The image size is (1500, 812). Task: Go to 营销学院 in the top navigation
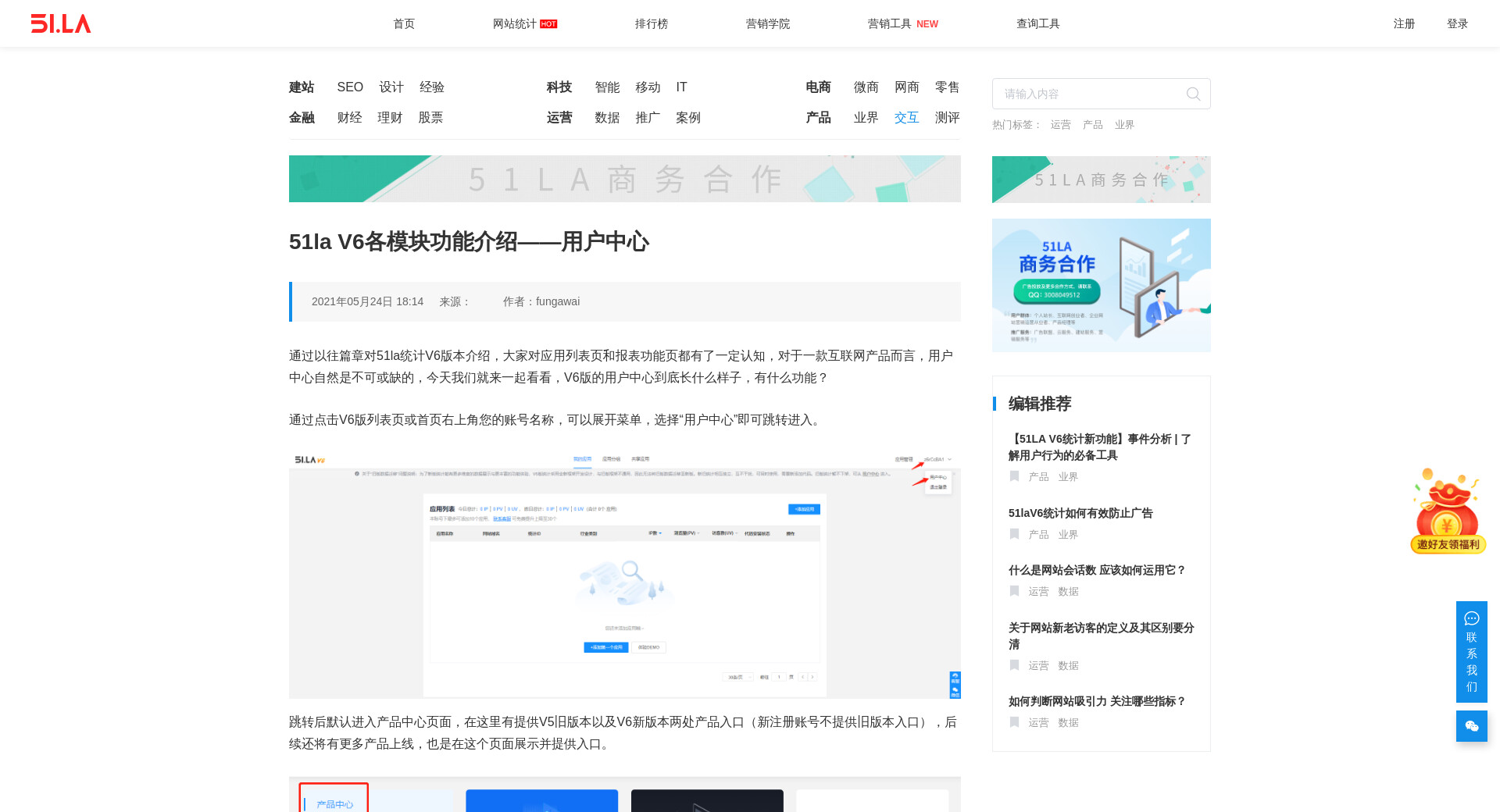pos(767,24)
